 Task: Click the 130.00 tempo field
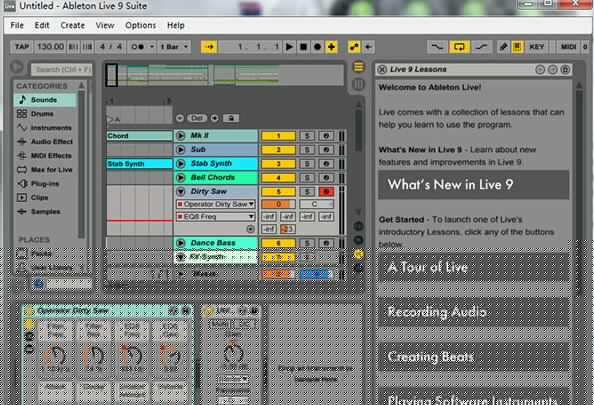(x=50, y=47)
